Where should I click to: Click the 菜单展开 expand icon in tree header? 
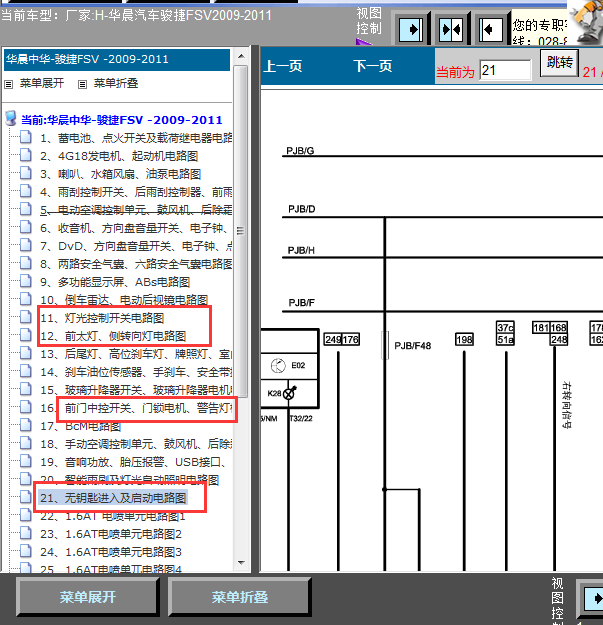8,84
